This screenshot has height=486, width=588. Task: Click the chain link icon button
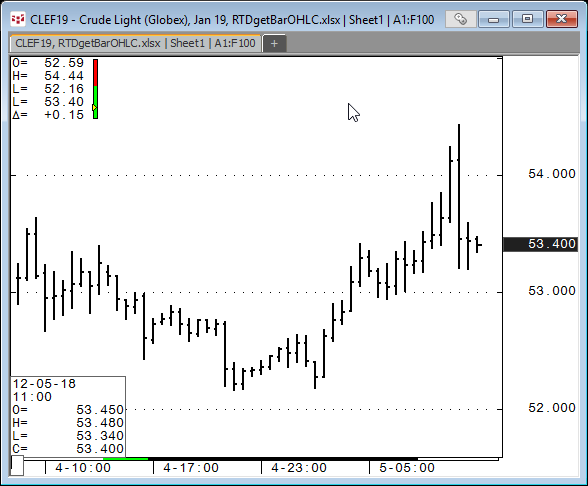click(x=460, y=19)
